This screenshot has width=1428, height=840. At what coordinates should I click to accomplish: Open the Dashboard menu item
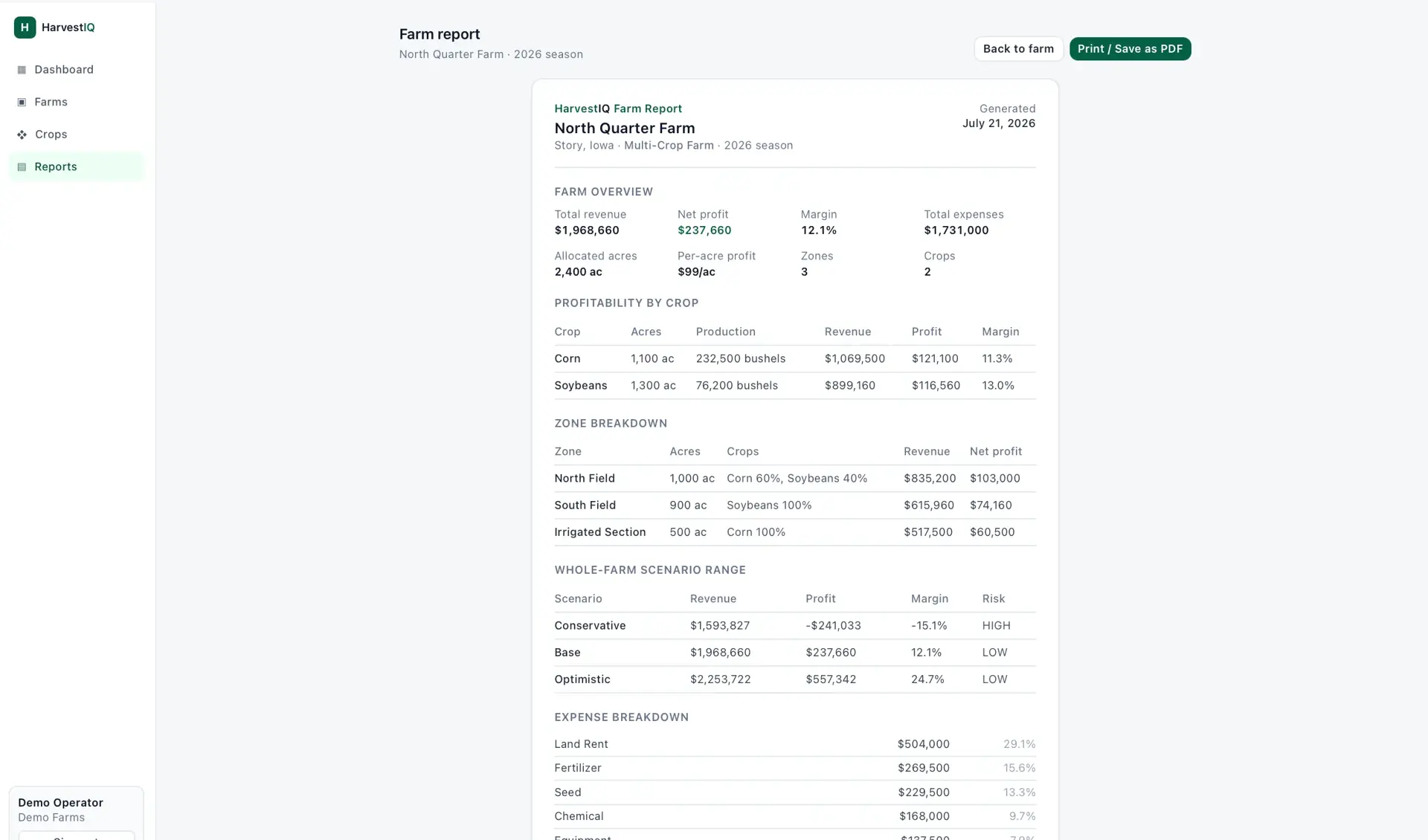click(x=76, y=70)
